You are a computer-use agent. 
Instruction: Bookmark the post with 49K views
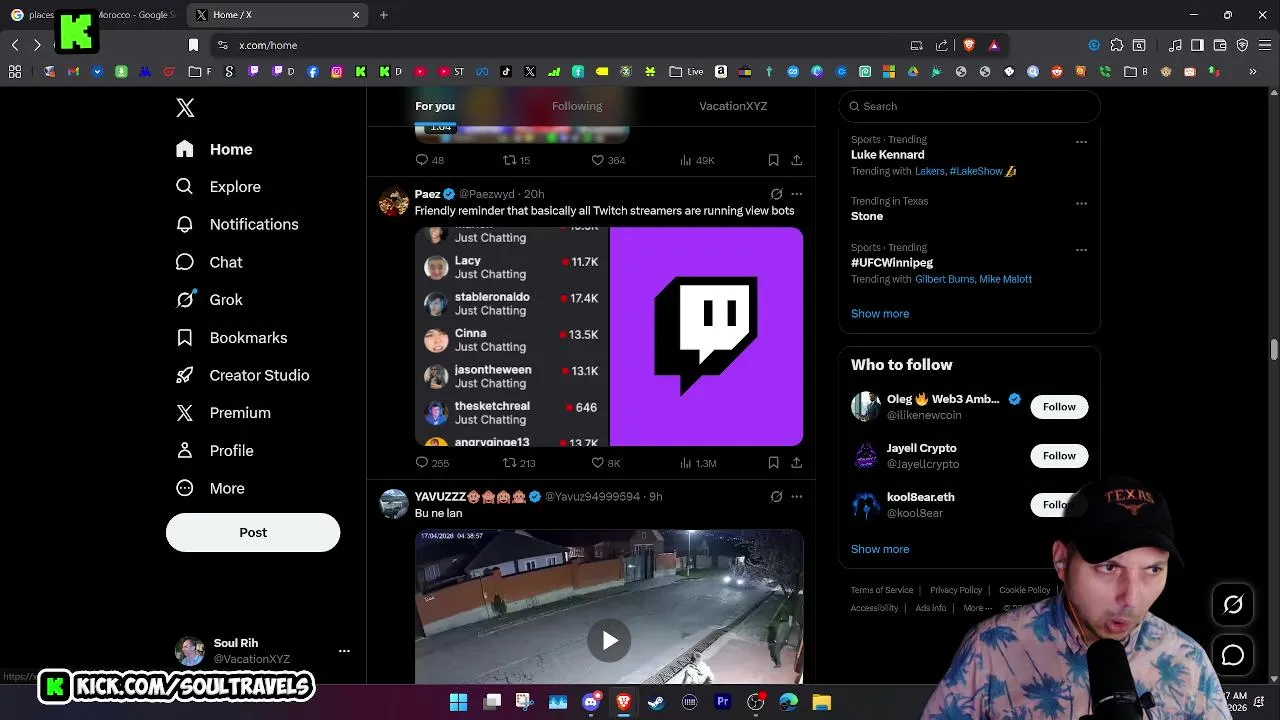[x=773, y=160]
